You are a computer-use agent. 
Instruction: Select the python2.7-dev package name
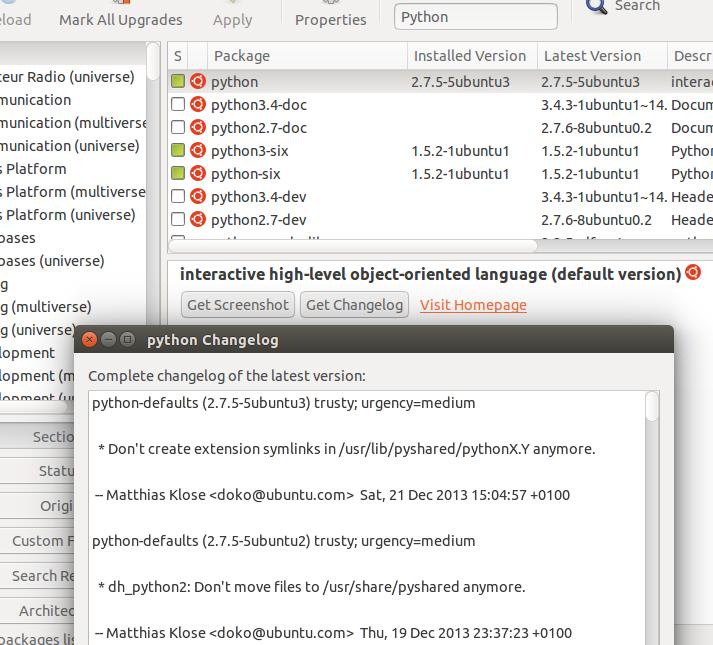click(x=259, y=220)
